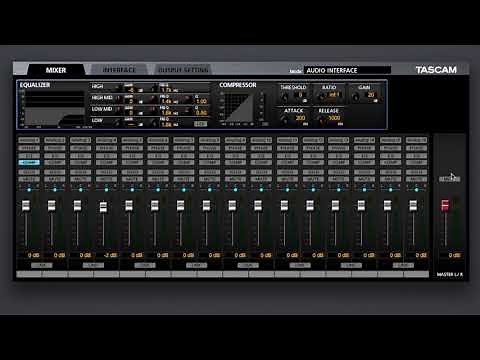The image size is (480, 360).
Task: Click the LOW band gain knob
Action: pos(117,123)
